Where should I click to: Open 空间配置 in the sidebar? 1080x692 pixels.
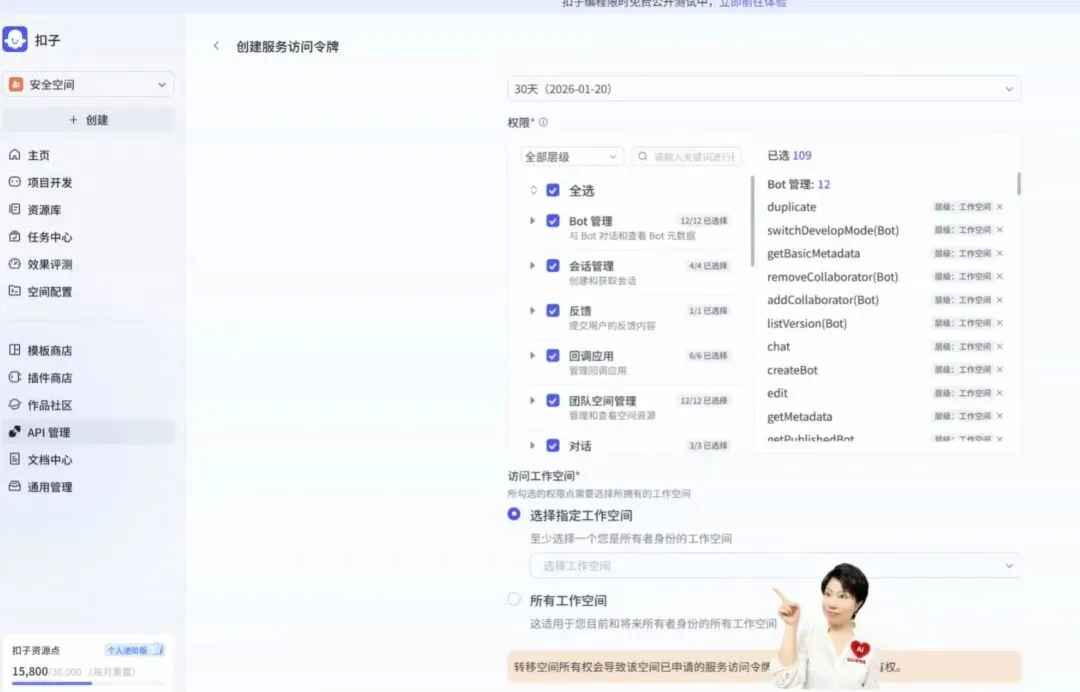point(50,291)
